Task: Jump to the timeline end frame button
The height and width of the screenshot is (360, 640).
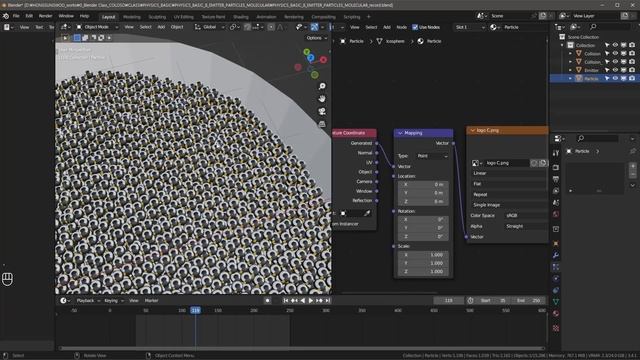Action: (x=327, y=300)
